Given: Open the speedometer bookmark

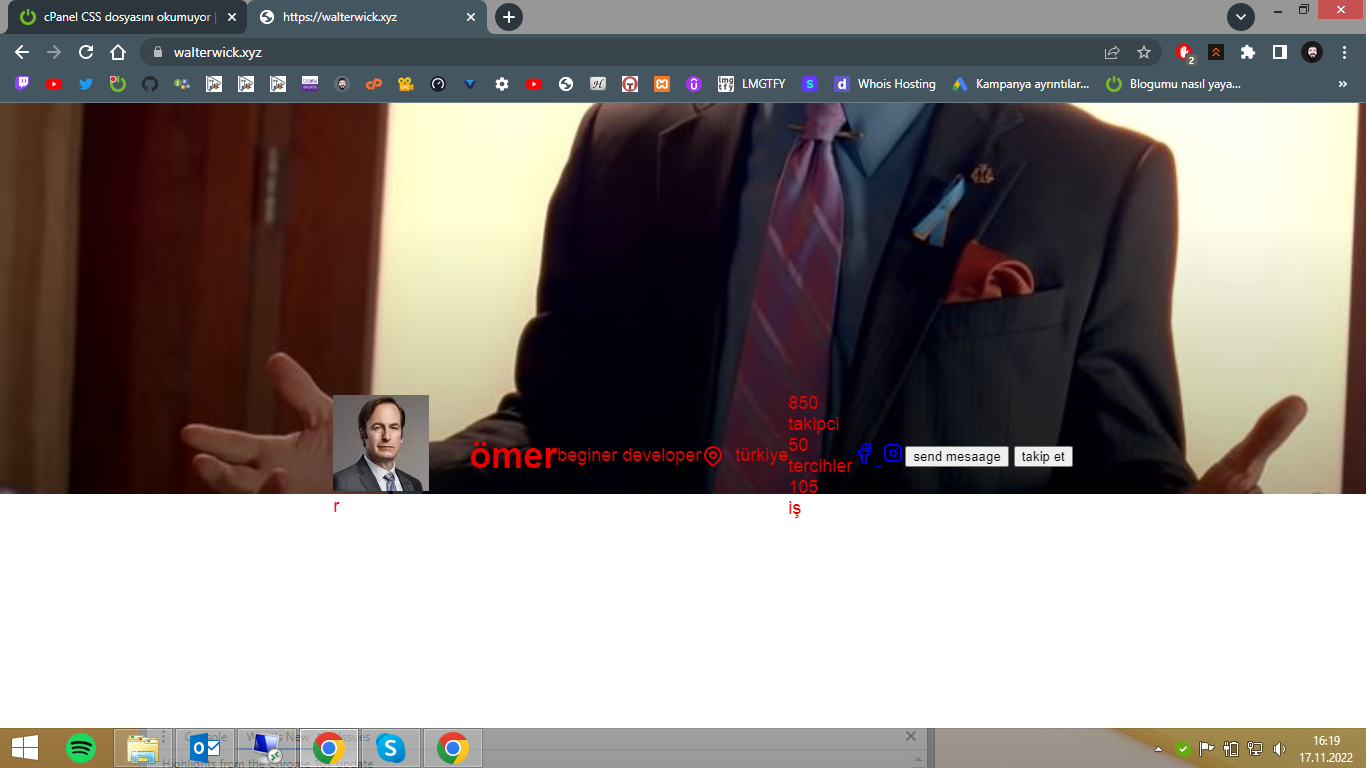Looking at the screenshot, I should pyautogui.click(x=438, y=84).
